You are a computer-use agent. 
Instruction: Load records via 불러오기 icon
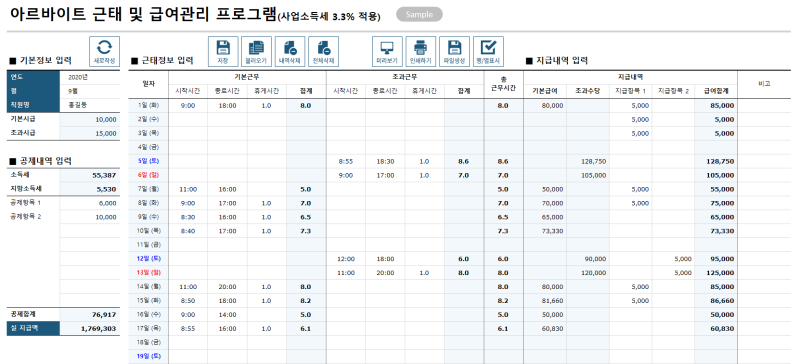pos(256,52)
